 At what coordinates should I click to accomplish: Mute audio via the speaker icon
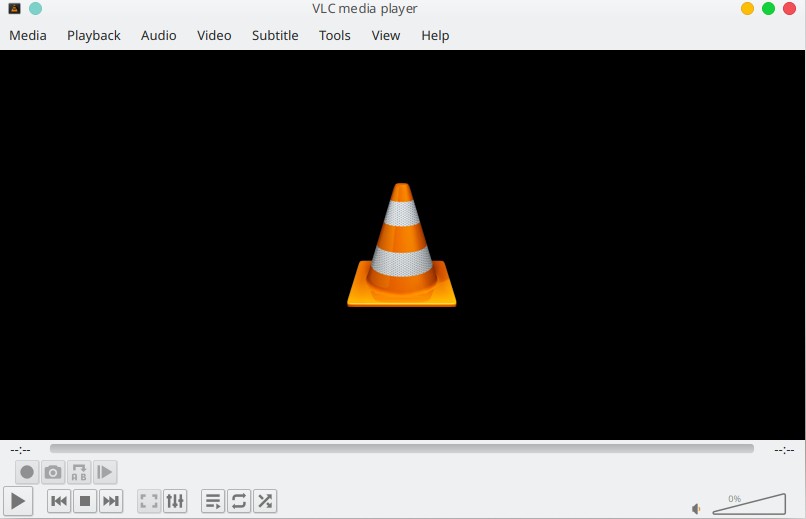pyautogui.click(x=696, y=509)
